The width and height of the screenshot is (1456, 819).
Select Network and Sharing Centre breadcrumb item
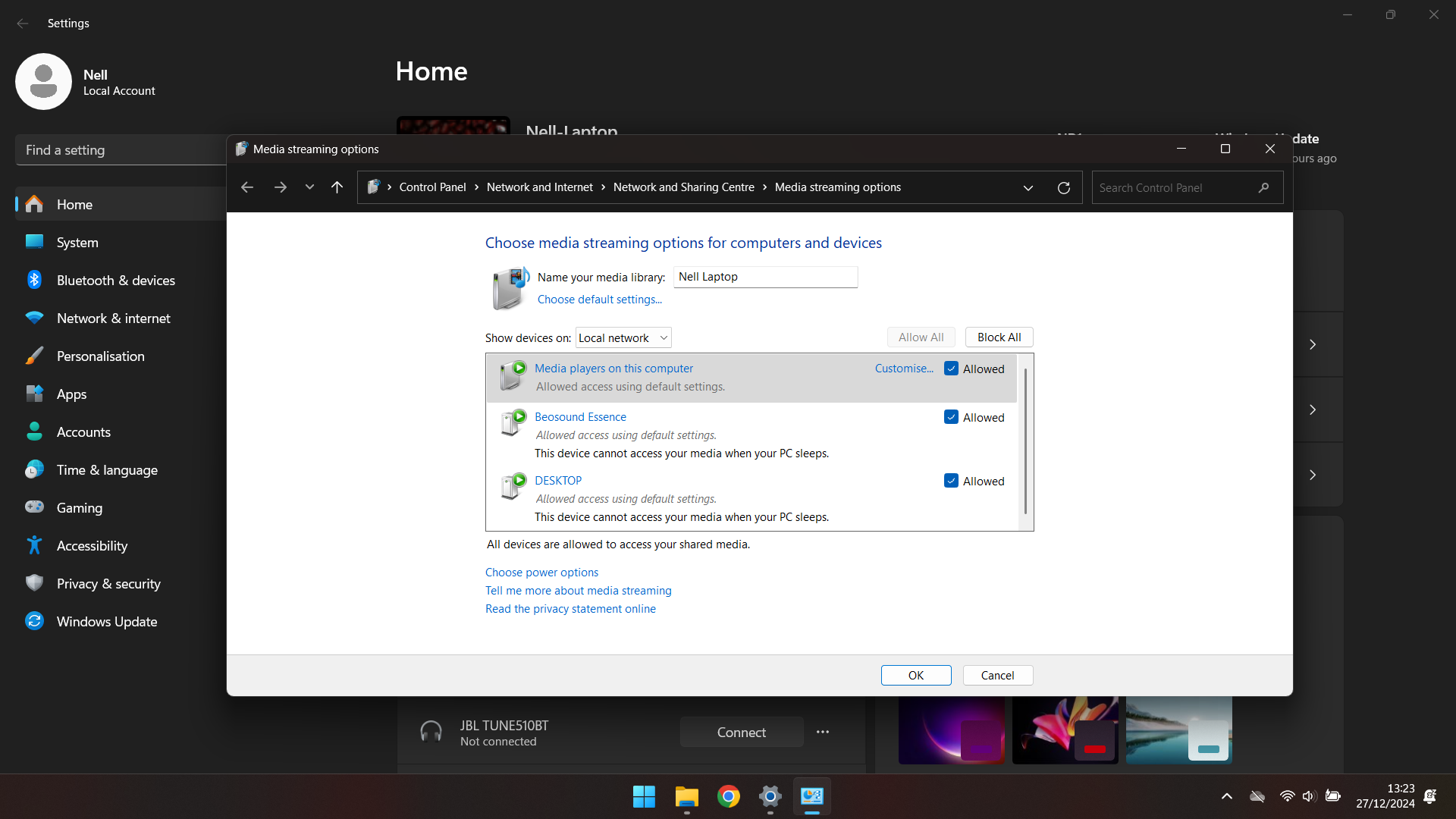(684, 187)
